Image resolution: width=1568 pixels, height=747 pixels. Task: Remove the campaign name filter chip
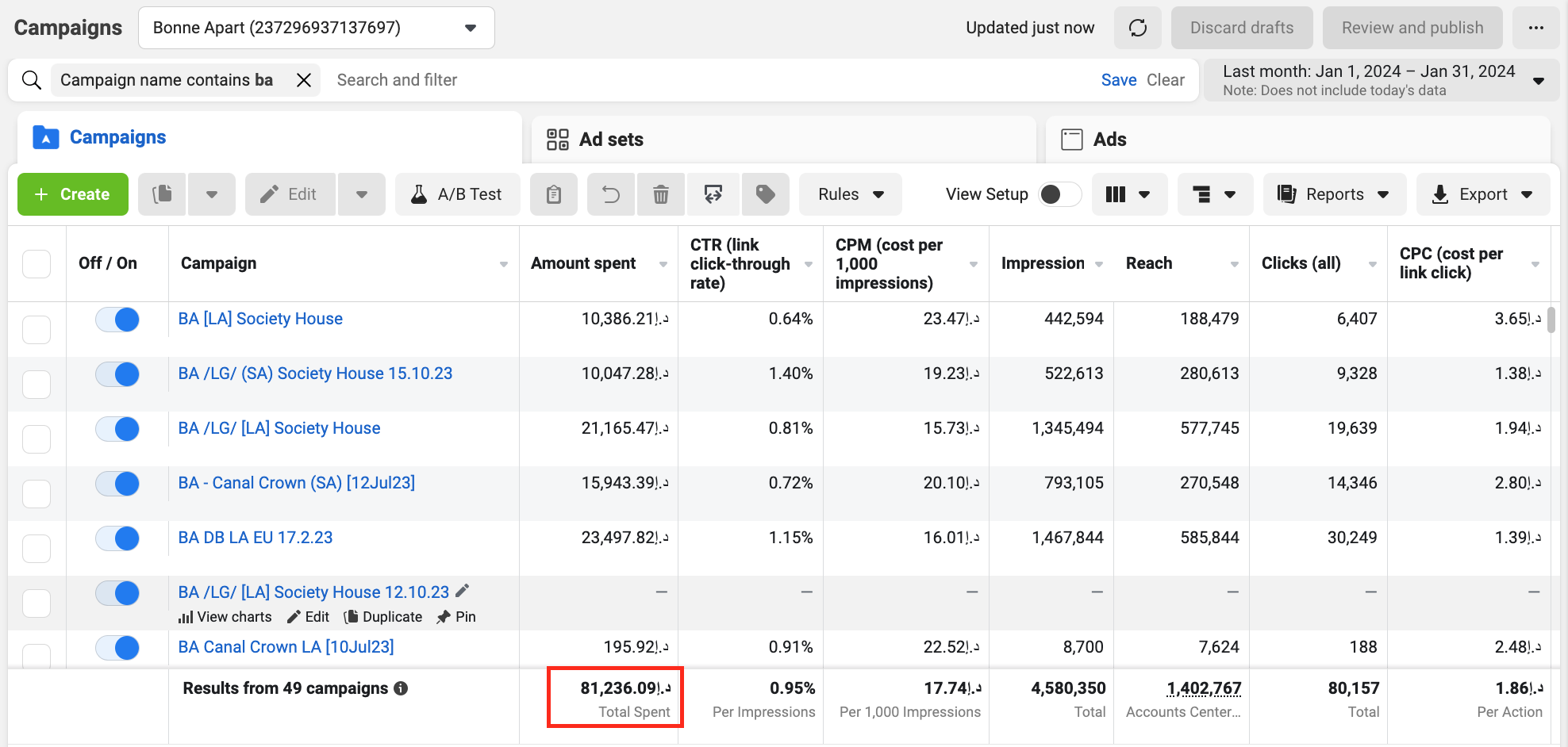tap(303, 80)
